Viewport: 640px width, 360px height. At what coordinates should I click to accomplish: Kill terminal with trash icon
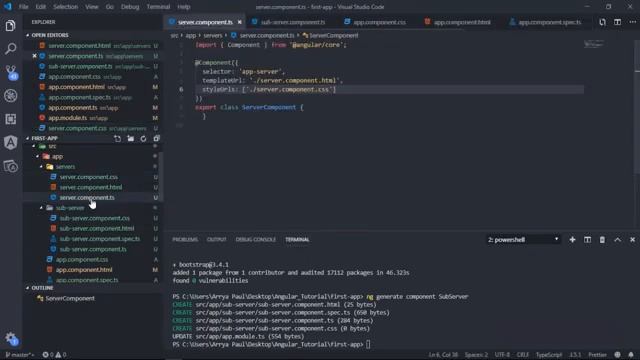coord(602,240)
